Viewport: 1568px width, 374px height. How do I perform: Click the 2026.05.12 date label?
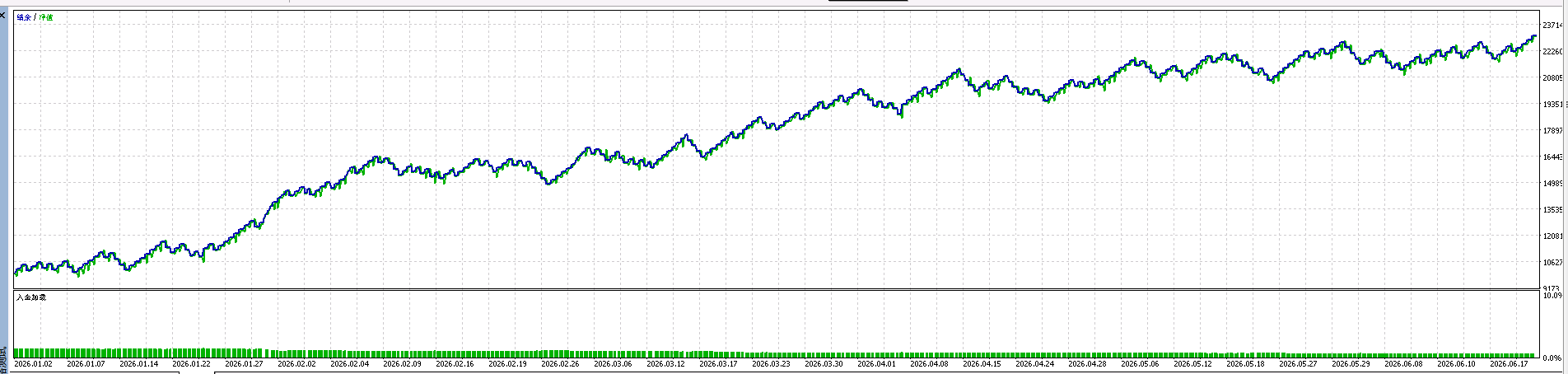click(1192, 363)
